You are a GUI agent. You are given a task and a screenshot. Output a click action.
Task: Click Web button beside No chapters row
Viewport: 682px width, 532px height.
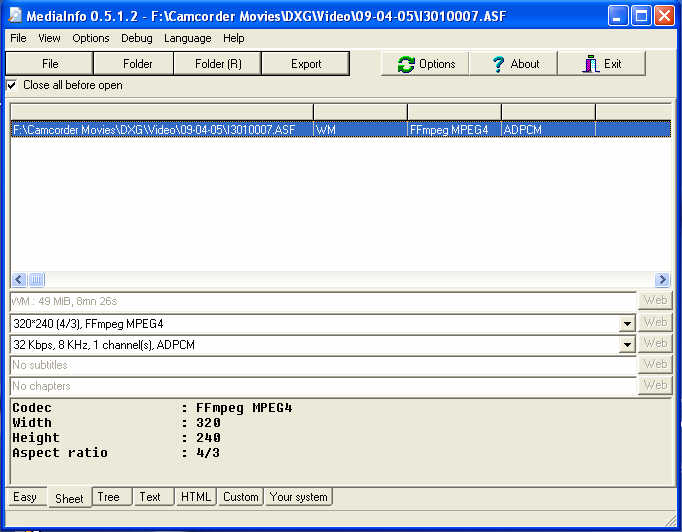coord(655,385)
